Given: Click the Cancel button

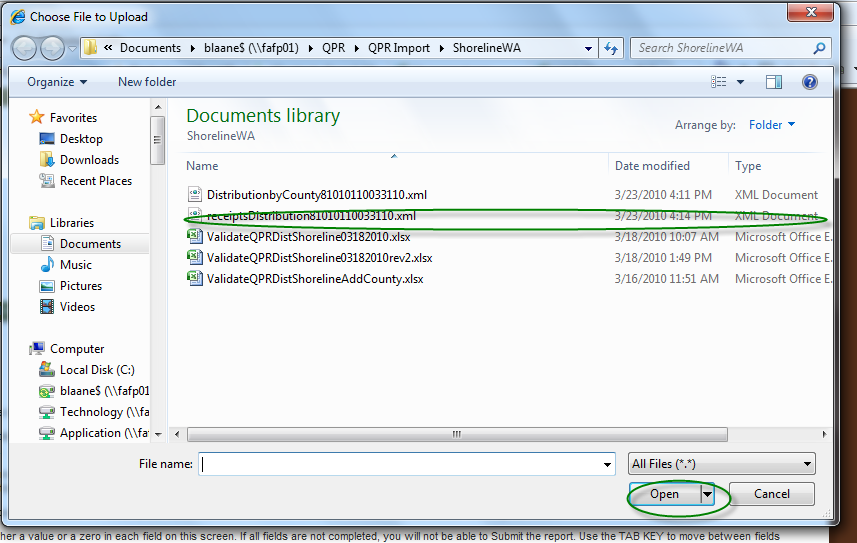Looking at the screenshot, I should (x=771, y=494).
